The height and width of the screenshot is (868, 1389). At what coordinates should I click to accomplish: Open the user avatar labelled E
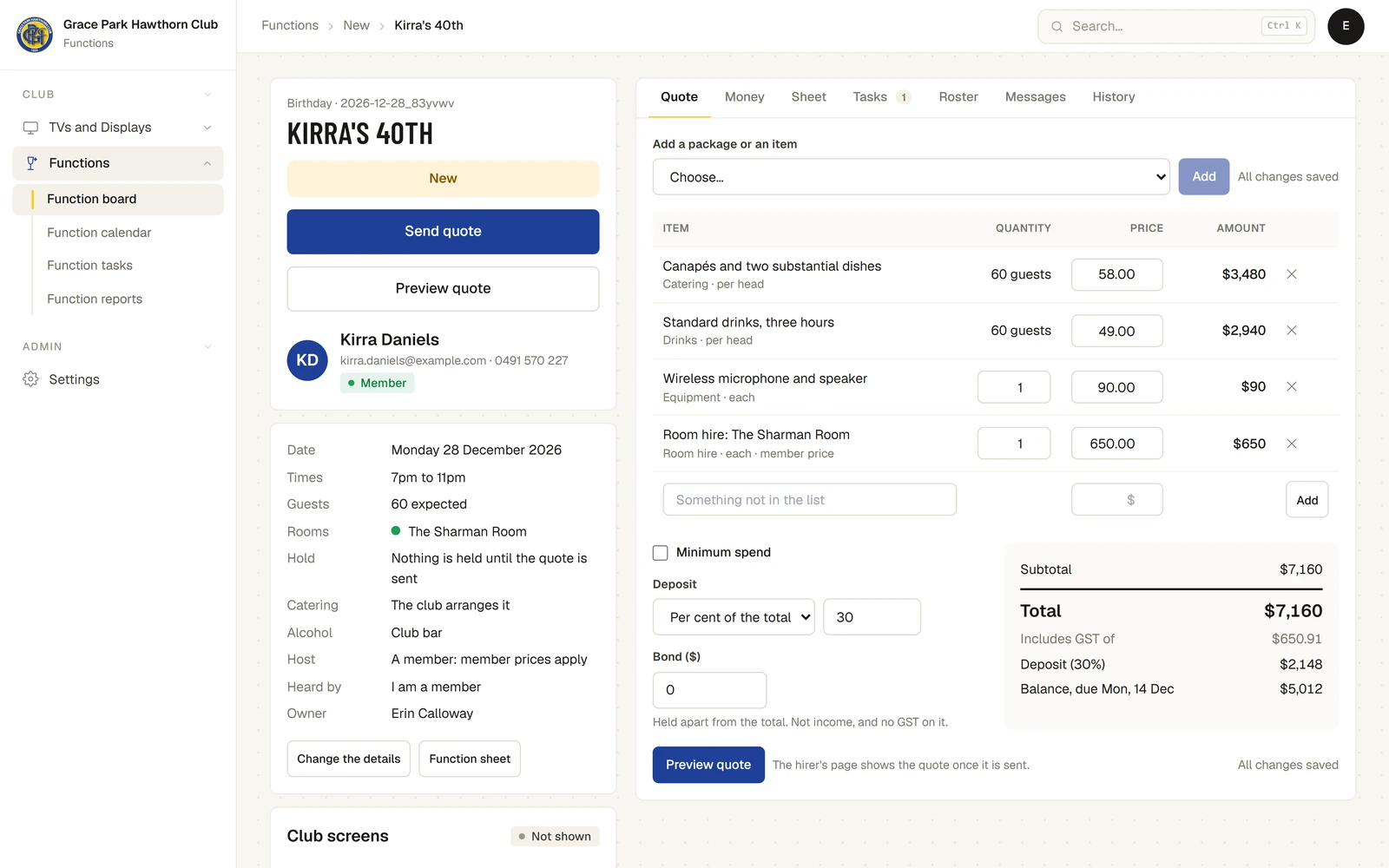coord(1346,26)
